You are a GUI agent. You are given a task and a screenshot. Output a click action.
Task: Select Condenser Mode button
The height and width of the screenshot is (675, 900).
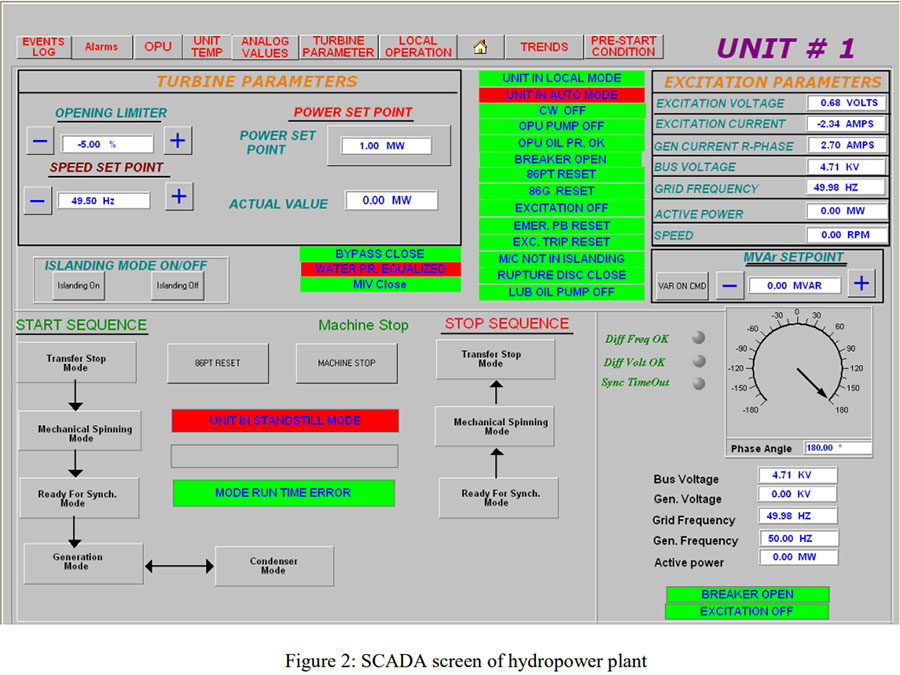(x=273, y=565)
